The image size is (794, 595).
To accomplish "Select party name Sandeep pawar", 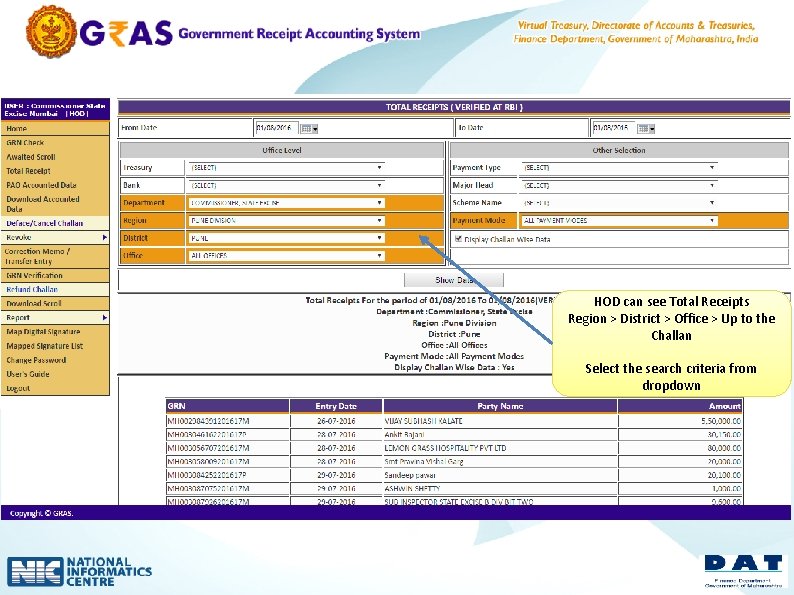I will pos(410,475).
